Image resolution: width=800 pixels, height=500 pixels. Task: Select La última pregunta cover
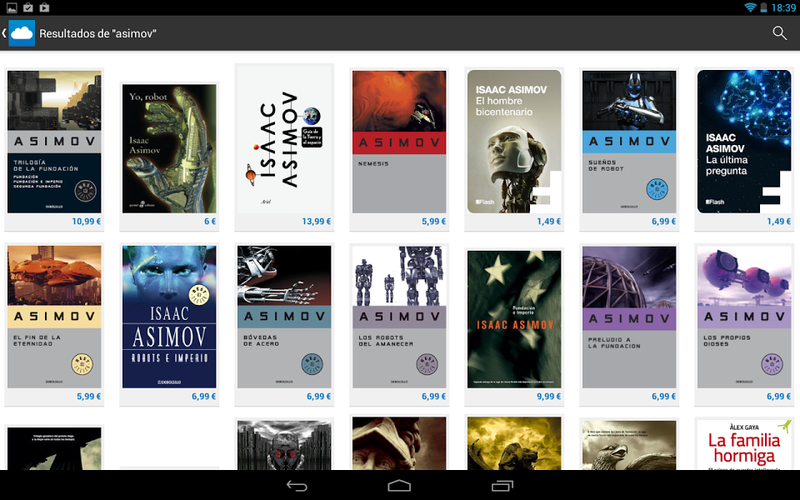coord(744,142)
